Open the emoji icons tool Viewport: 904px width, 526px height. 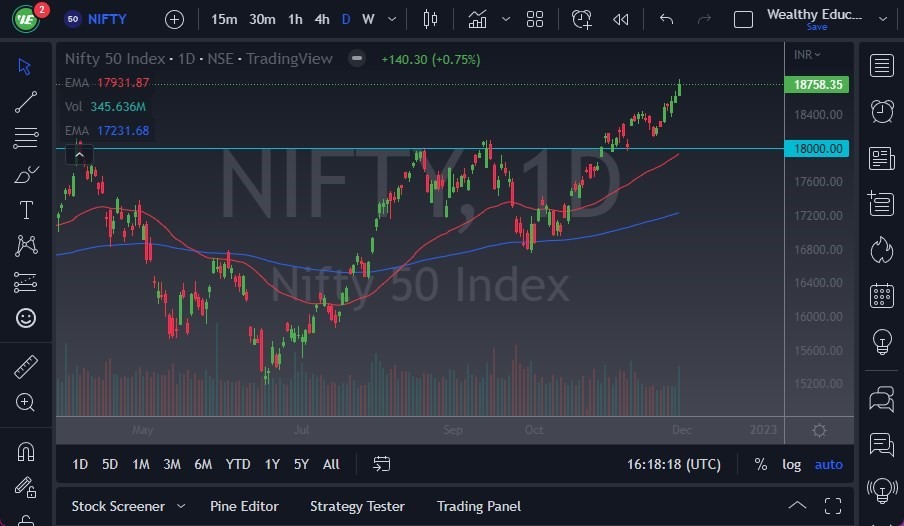coord(26,318)
